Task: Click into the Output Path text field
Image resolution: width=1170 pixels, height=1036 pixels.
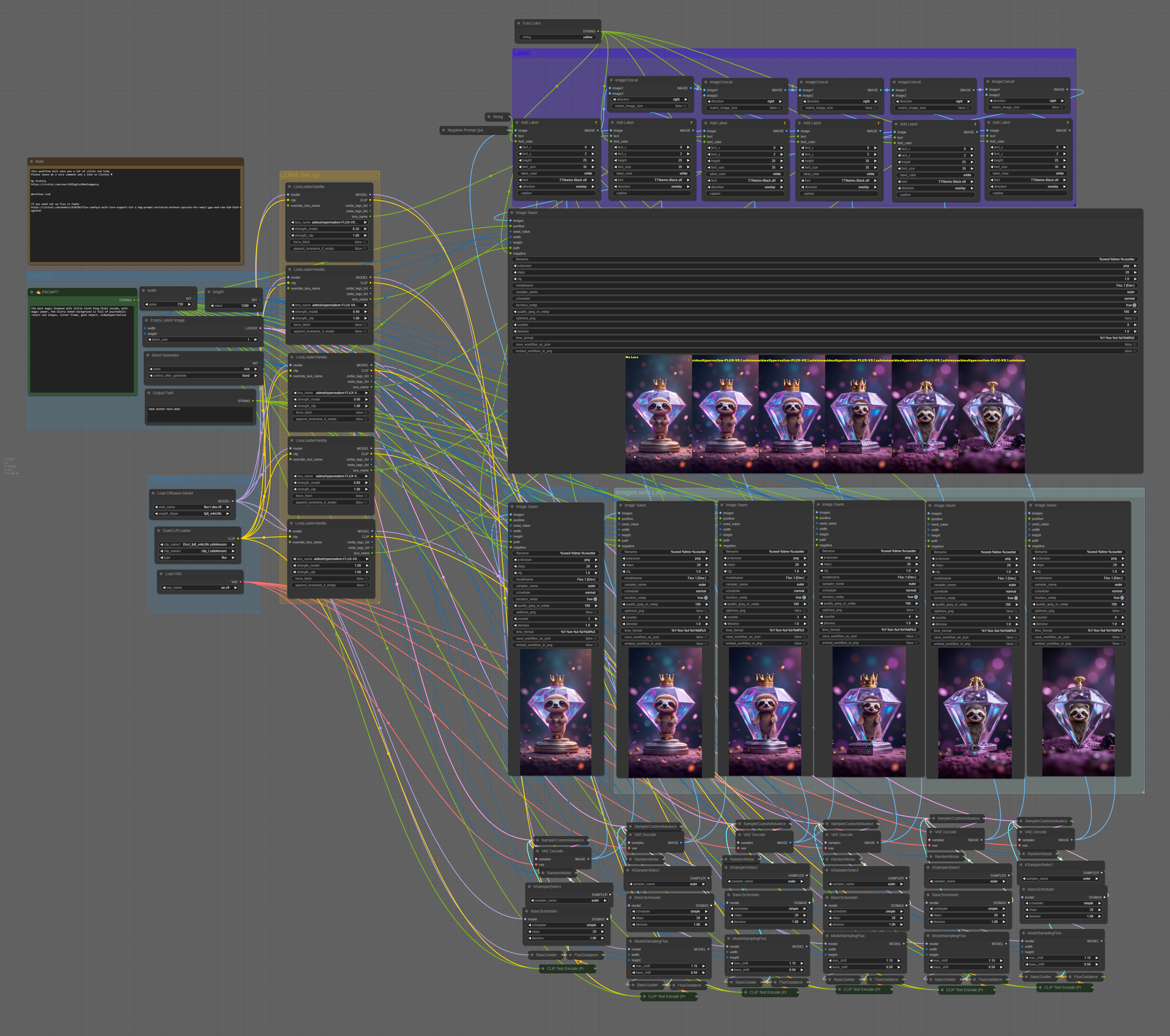Action: [200, 415]
